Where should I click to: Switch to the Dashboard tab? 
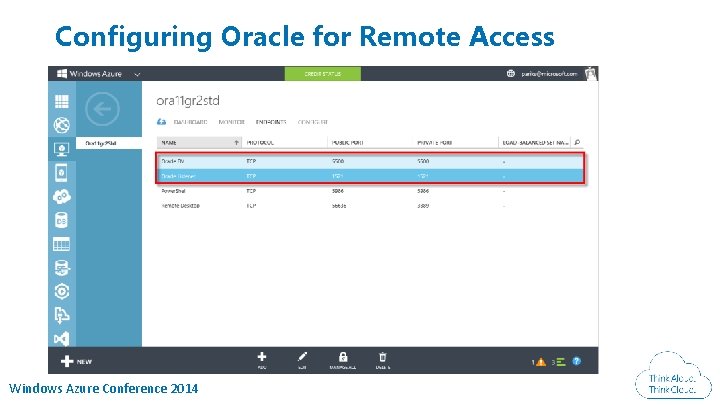[x=191, y=122]
